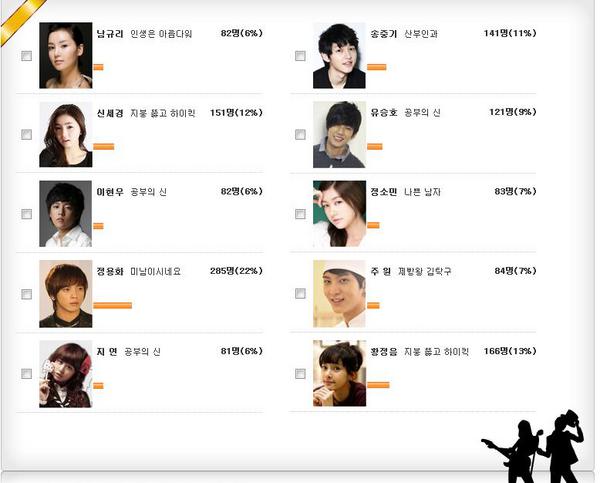
Task: Open 남규리's profile photo
Action: [66, 55]
